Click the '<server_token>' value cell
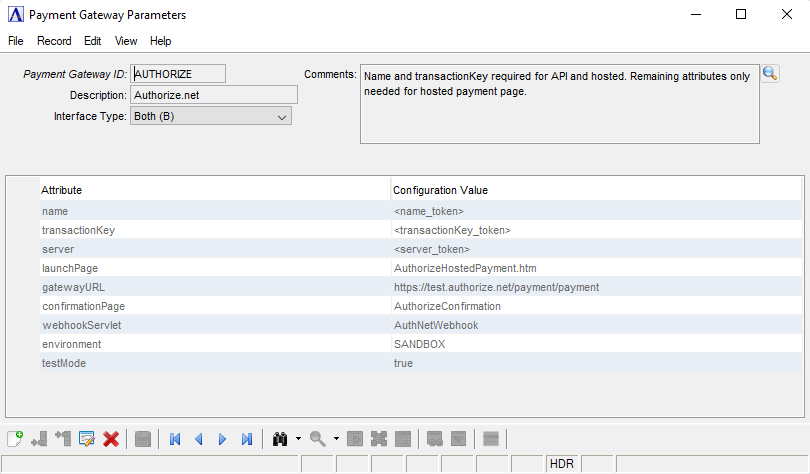Viewport: 810px width, 474px height. pyautogui.click(x=597, y=249)
